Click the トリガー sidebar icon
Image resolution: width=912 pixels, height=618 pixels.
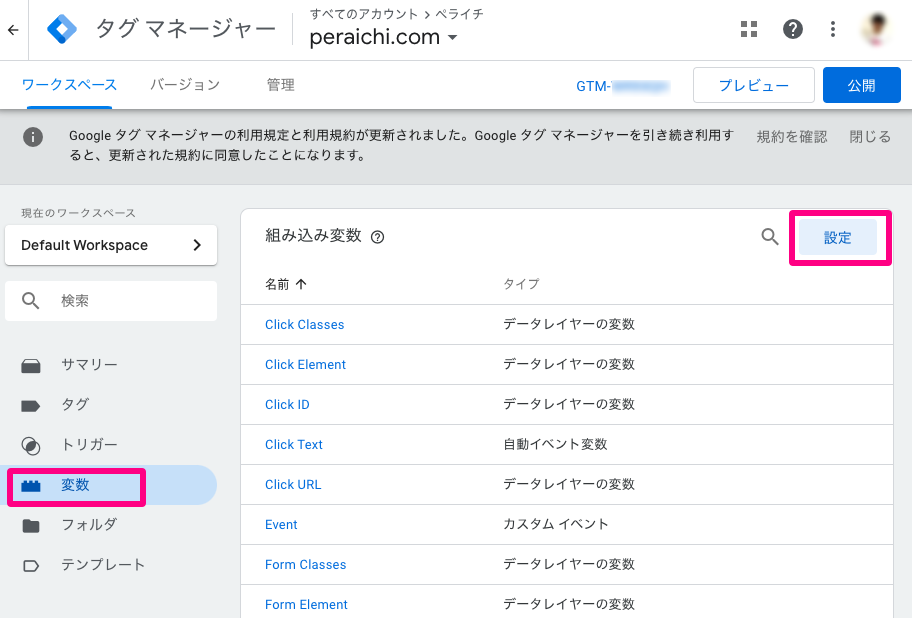tap(31, 446)
